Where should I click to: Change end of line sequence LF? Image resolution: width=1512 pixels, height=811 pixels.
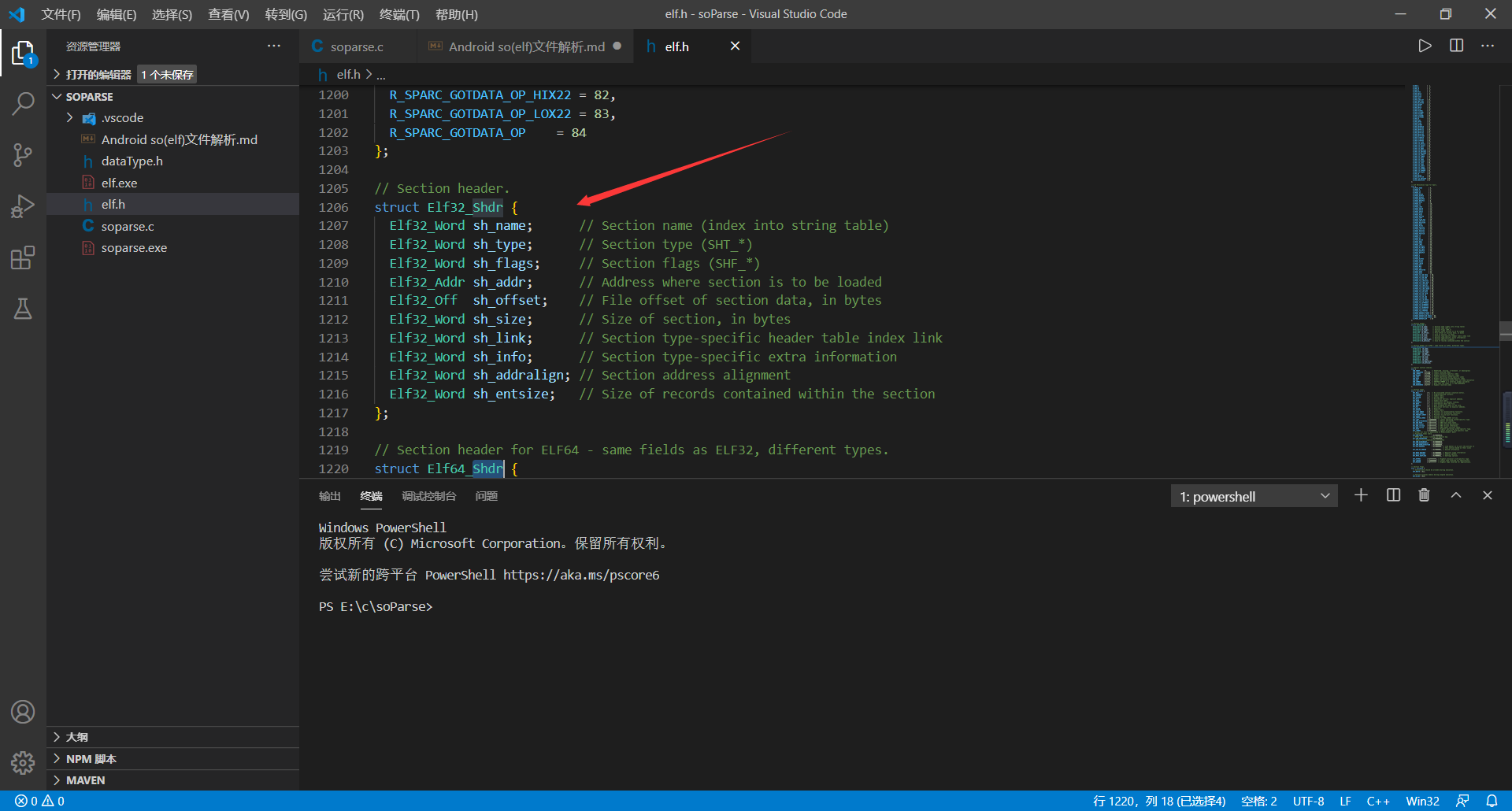[x=1345, y=801]
